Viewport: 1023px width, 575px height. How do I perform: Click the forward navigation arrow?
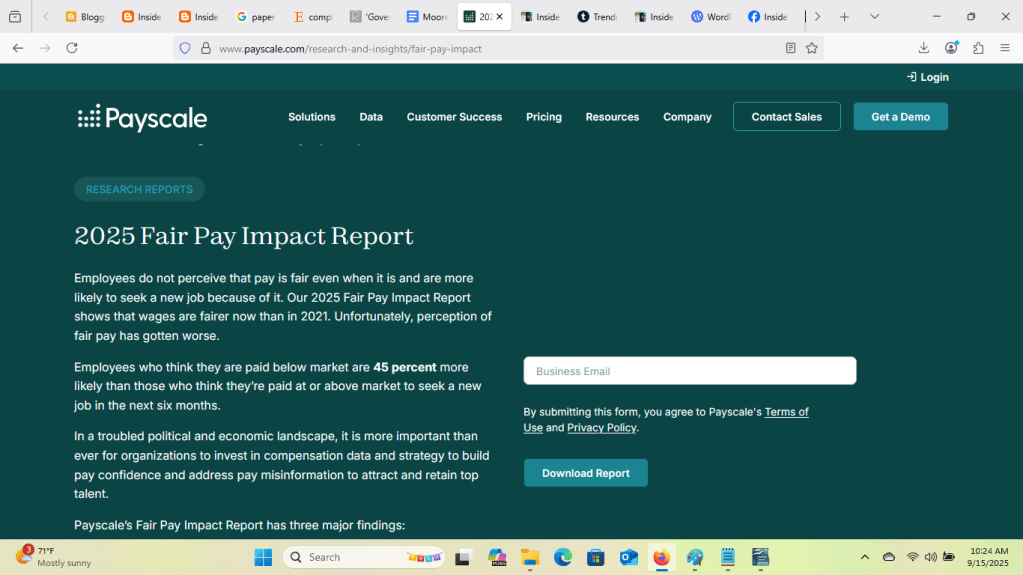(x=44, y=48)
